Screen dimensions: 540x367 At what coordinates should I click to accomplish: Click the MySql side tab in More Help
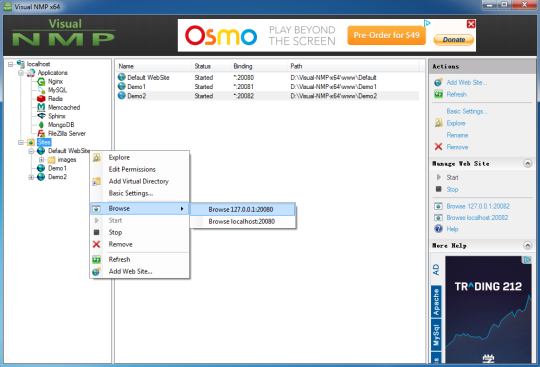(436, 335)
